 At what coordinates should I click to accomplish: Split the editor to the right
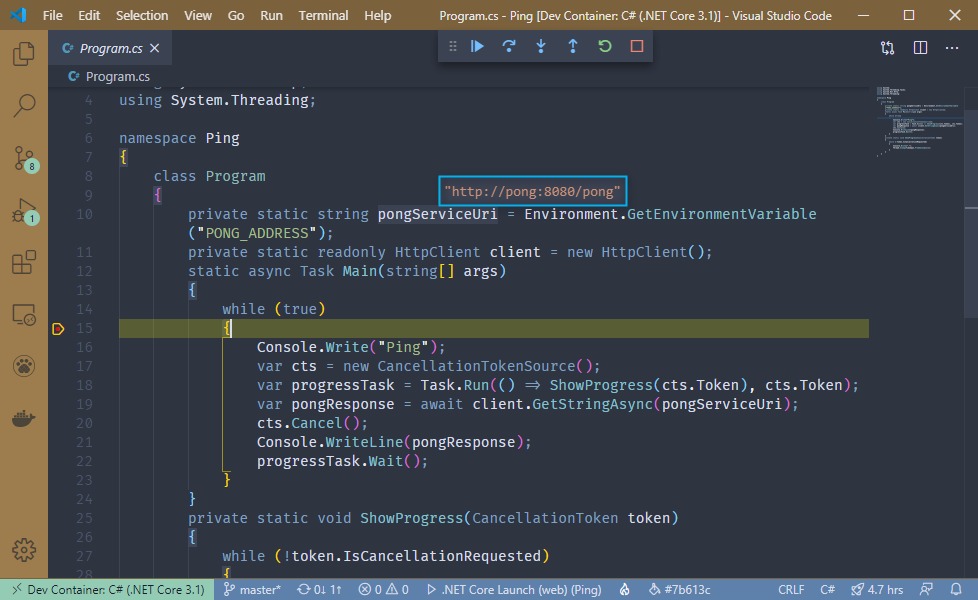(x=920, y=48)
